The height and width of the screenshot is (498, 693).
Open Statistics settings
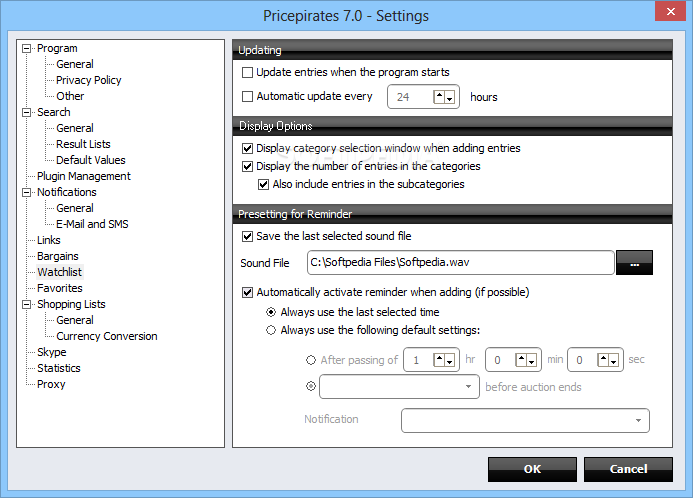[59, 369]
